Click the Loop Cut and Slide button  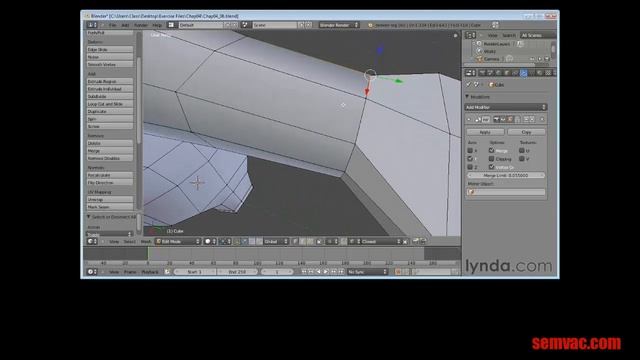110,104
